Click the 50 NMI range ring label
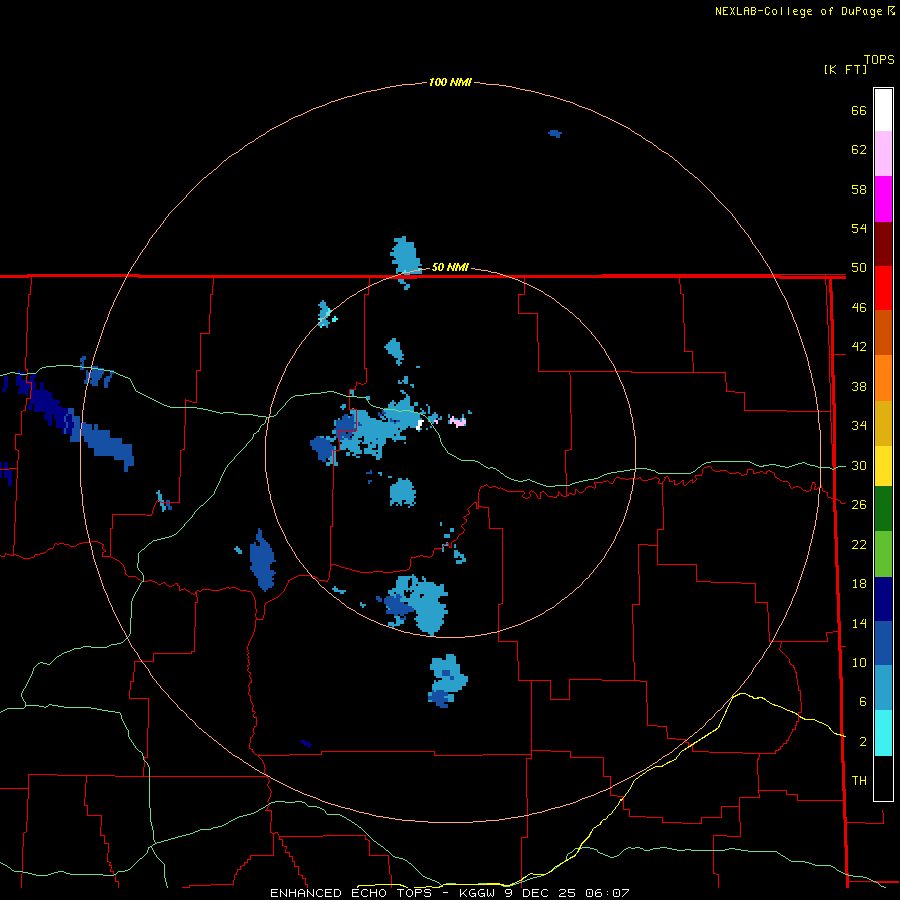The image size is (900, 900). 449,267
